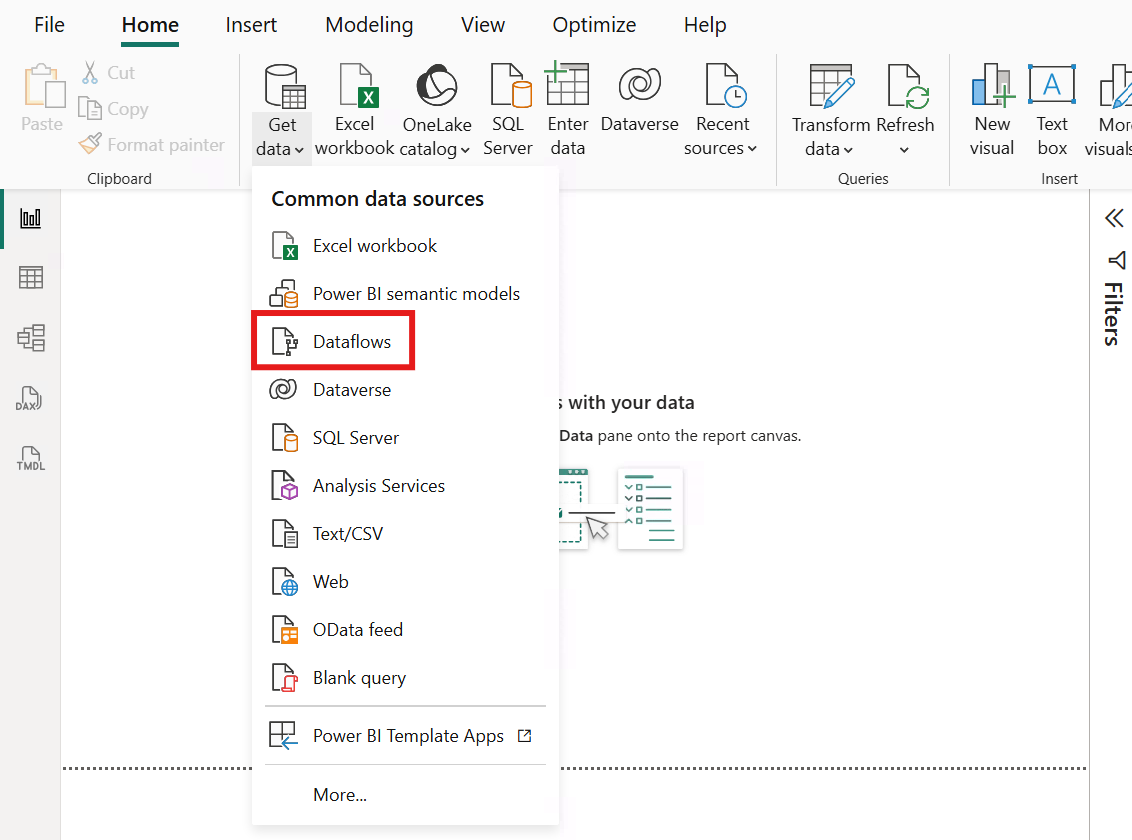Choose Text/CSV data source
This screenshot has height=840, width=1132.
(405, 533)
